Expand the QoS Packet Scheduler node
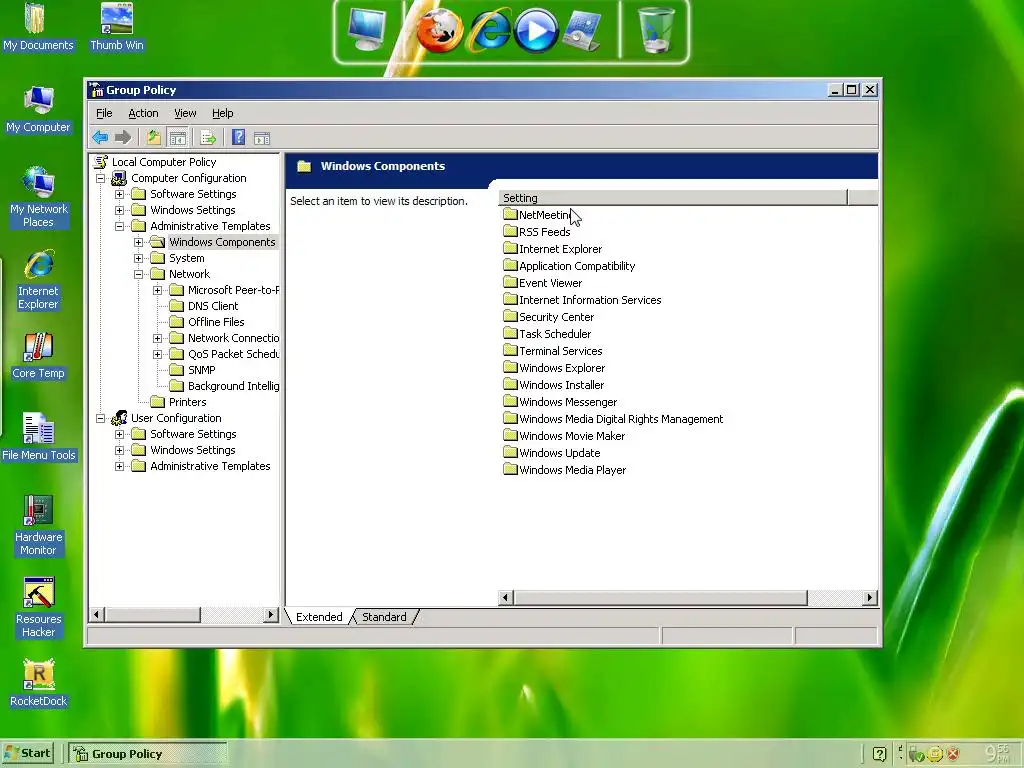The width and height of the screenshot is (1024, 768). coord(157,355)
